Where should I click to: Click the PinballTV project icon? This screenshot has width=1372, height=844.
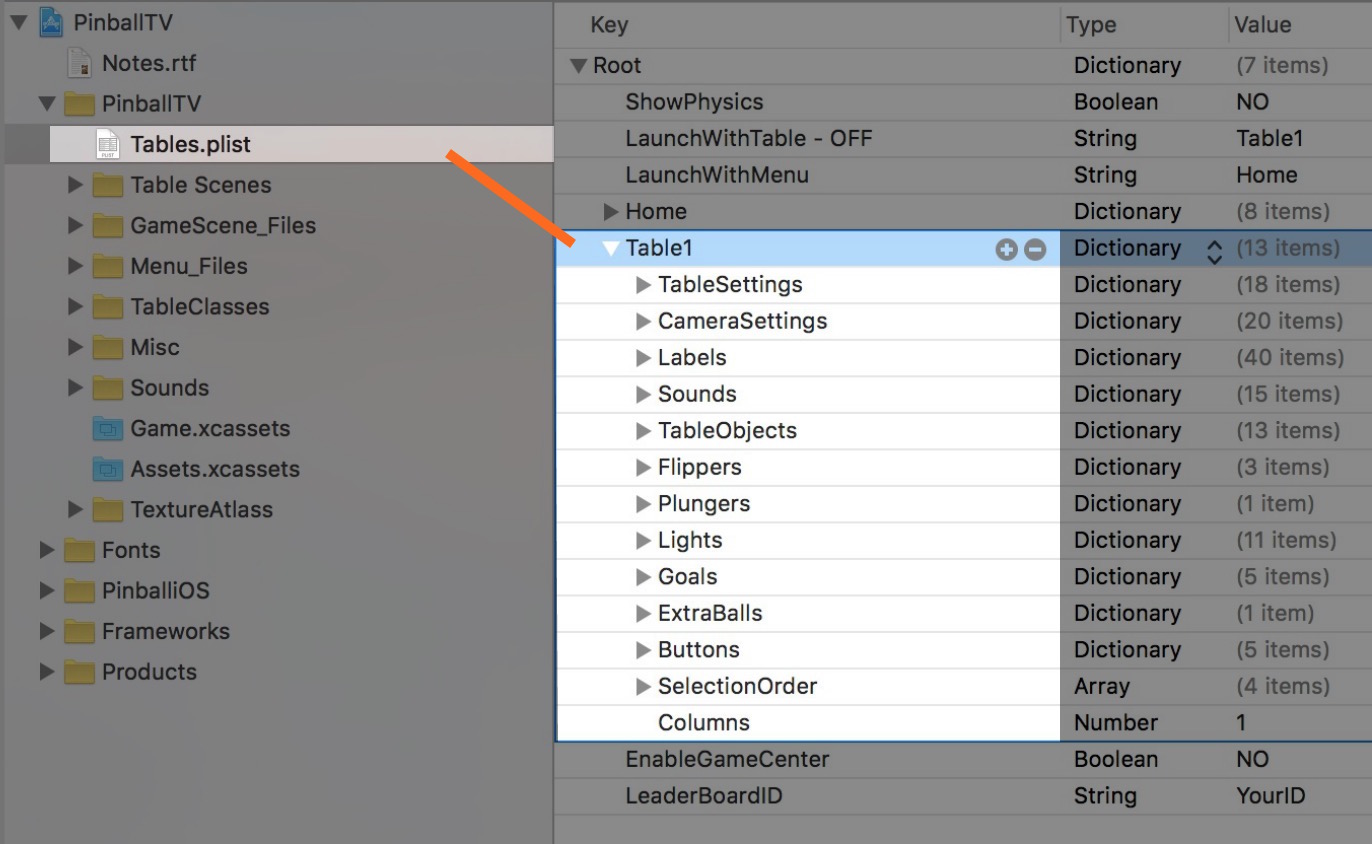51,23
